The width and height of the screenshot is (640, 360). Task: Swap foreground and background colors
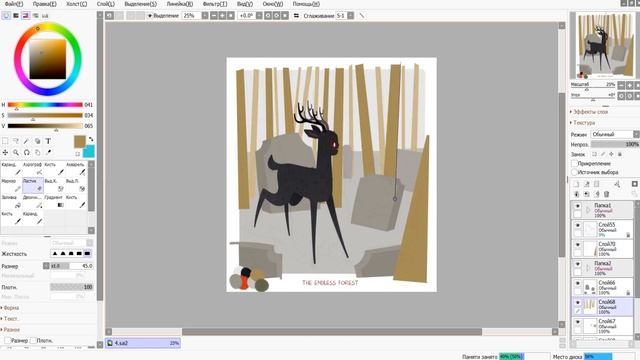point(91,139)
